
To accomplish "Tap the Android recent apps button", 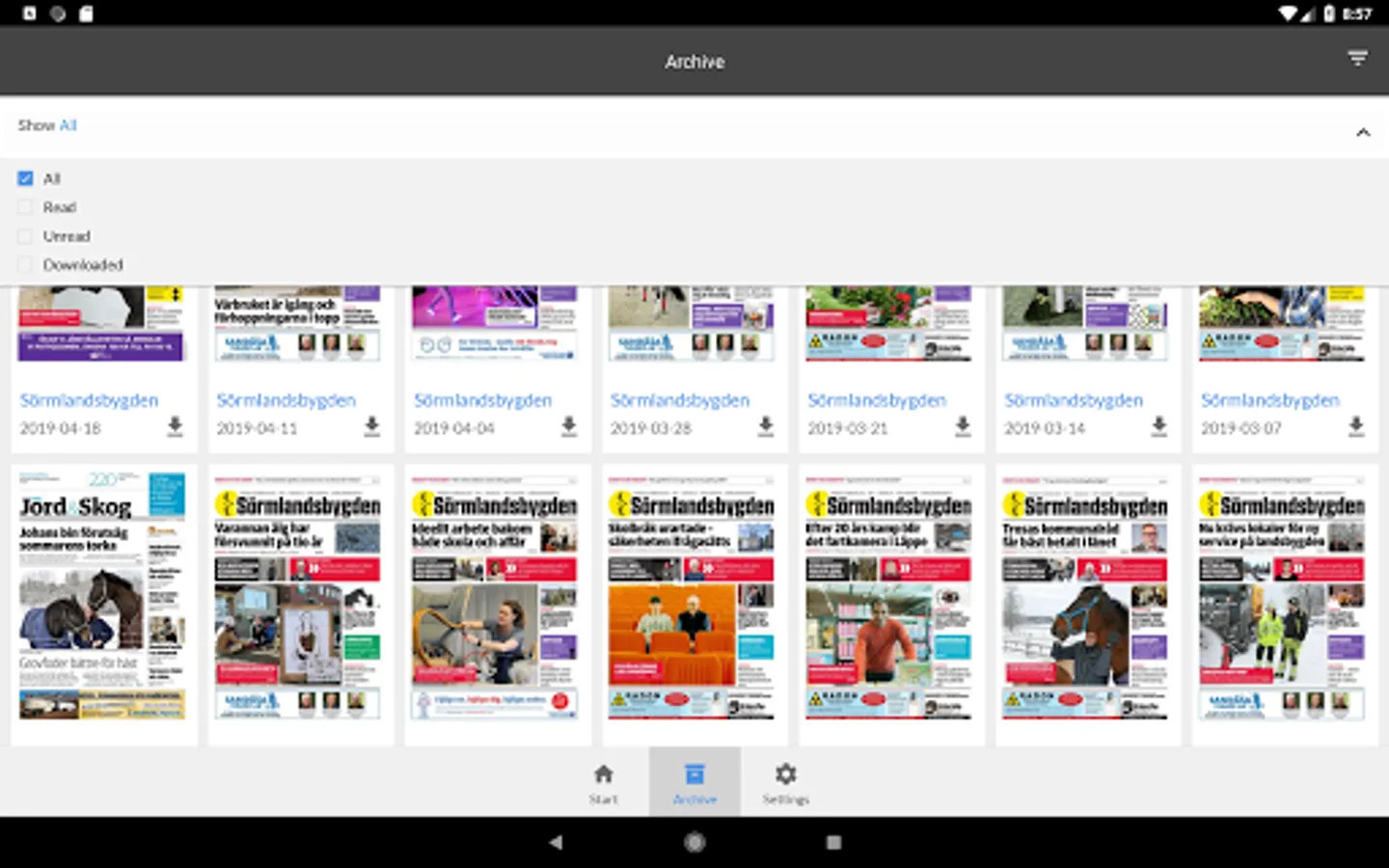I will [x=833, y=842].
